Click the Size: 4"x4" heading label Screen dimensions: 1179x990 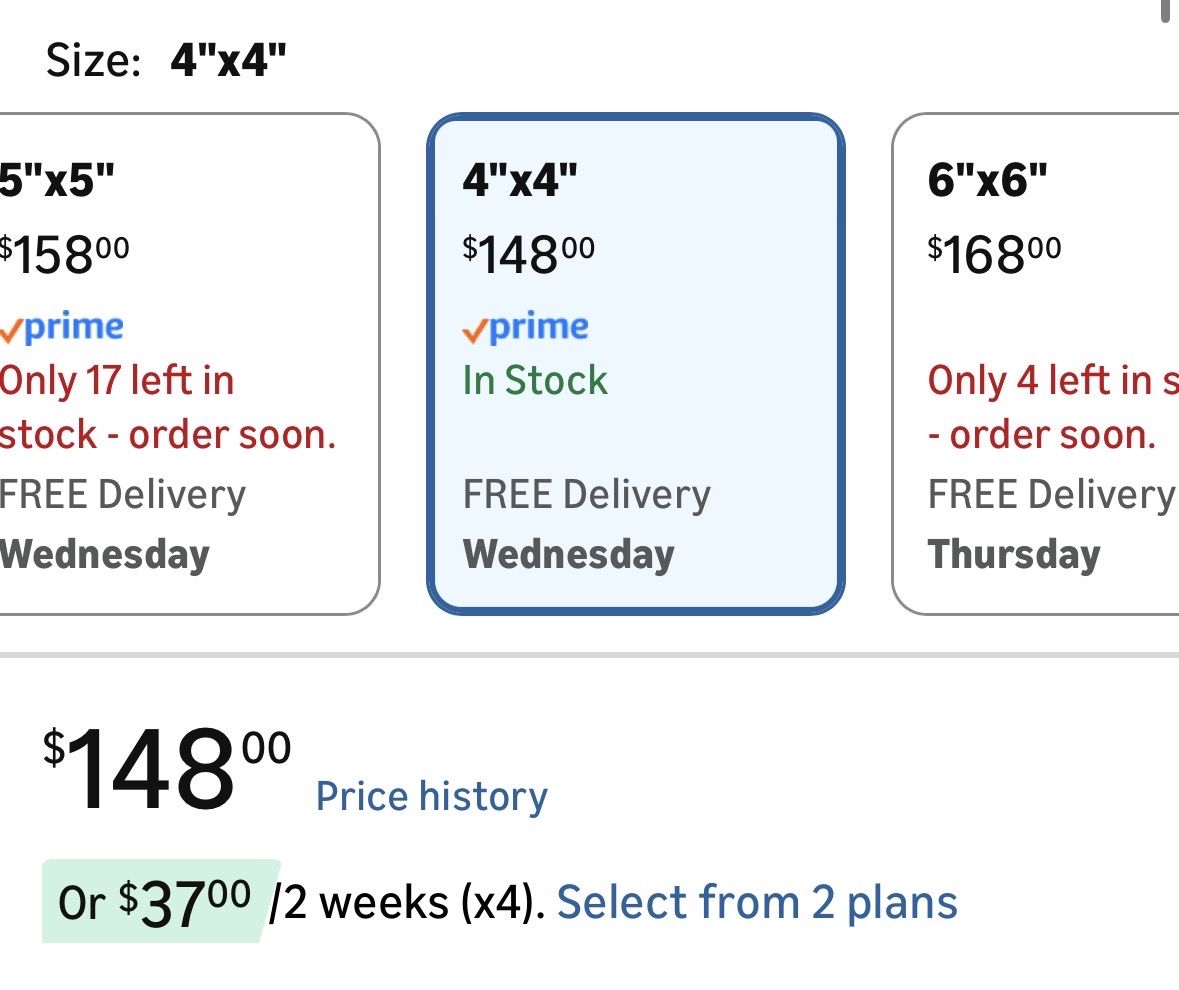pos(166,62)
